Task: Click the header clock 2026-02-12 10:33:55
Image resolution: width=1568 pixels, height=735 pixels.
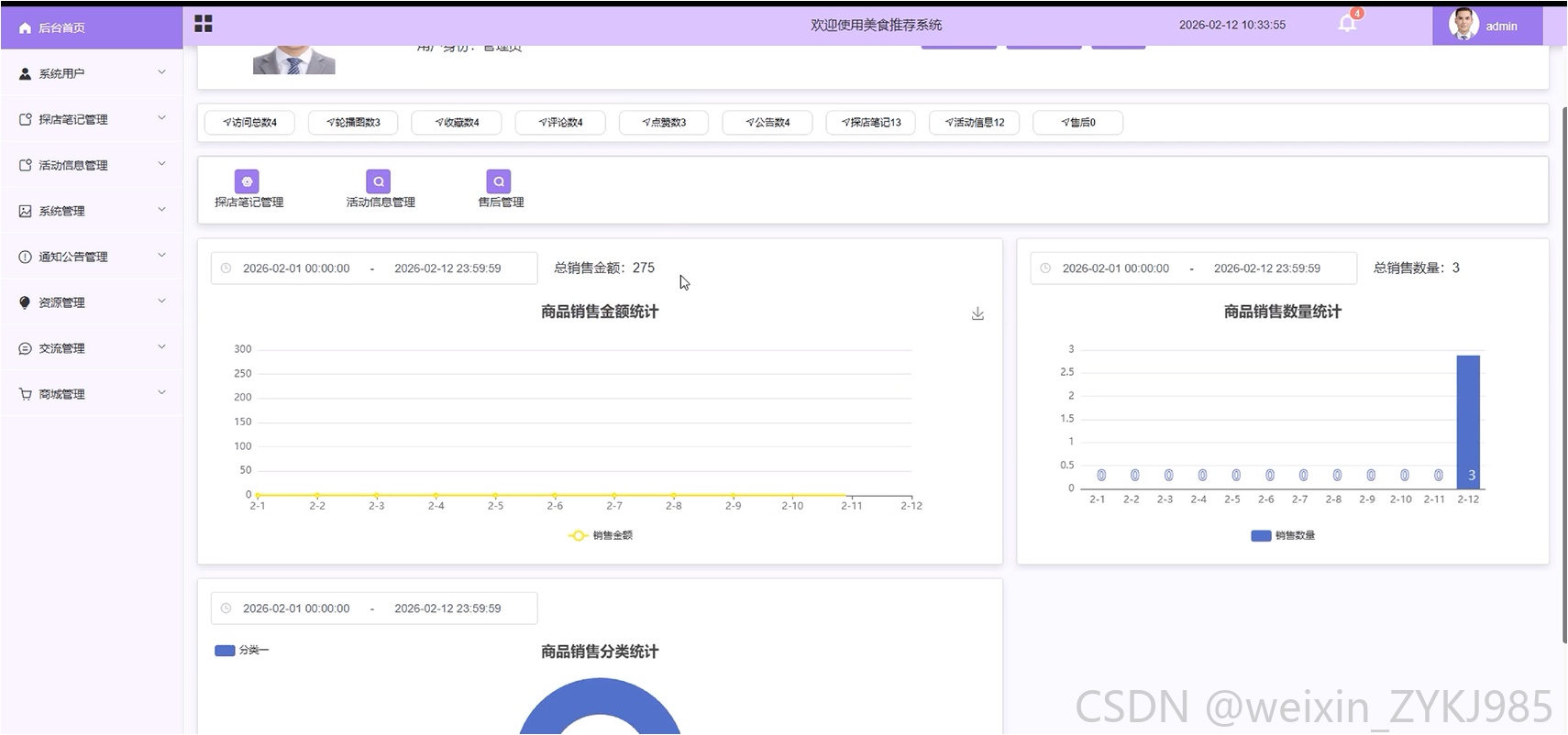Action: pyautogui.click(x=1232, y=25)
